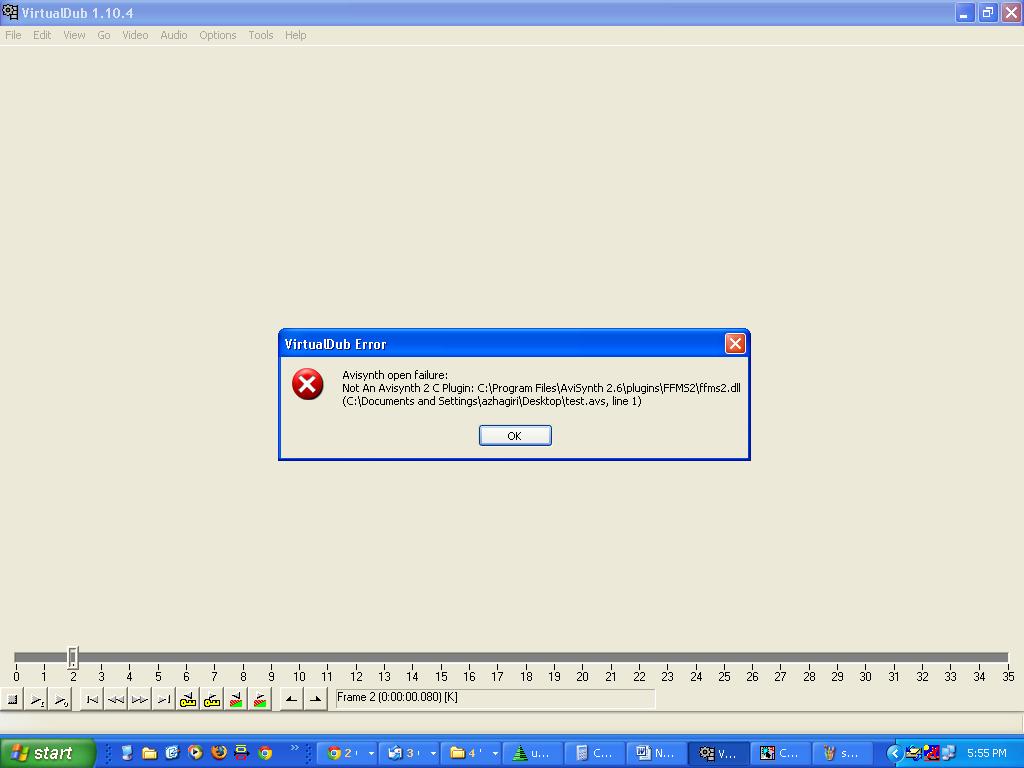Click OK in the VirtualDub Error dialog
Screen dimensions: 1024x768
[515, 436]
